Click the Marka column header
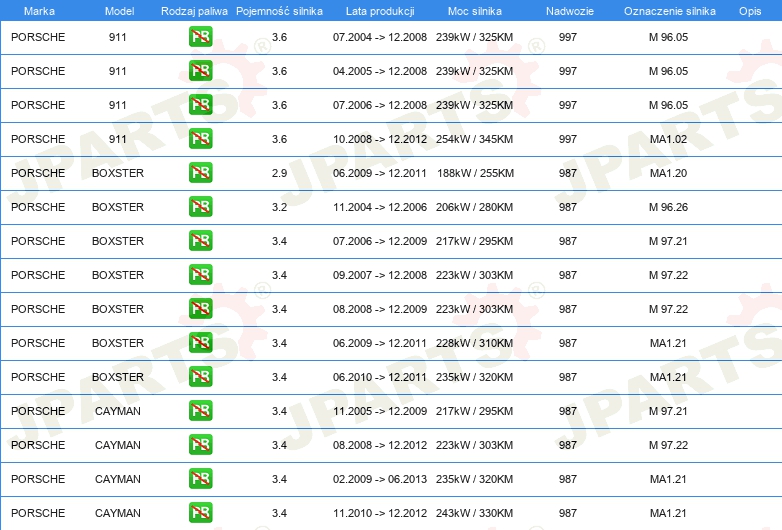Image resolution: width=782 pixels, height=530 pixels. tap(39, 11)
